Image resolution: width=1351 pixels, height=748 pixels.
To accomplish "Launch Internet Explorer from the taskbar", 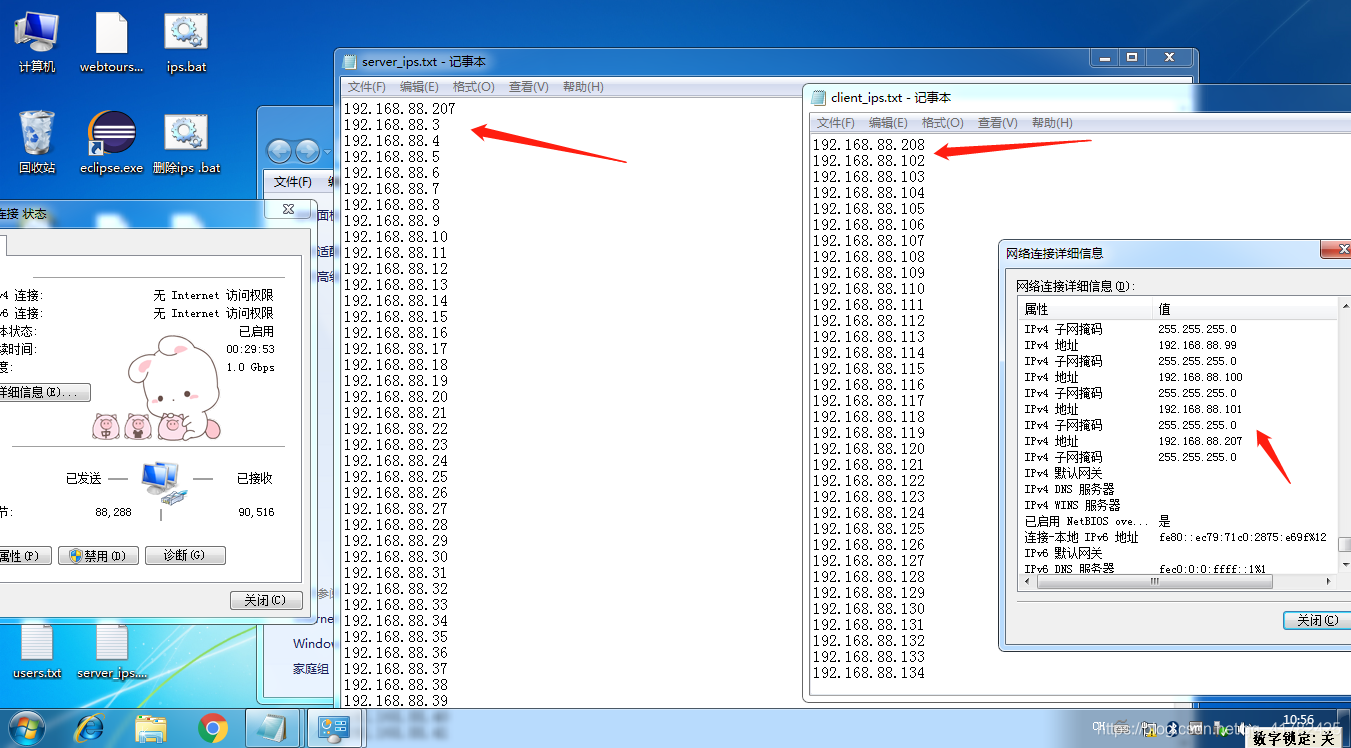I will pyautogui.click(x=90, y=728).
